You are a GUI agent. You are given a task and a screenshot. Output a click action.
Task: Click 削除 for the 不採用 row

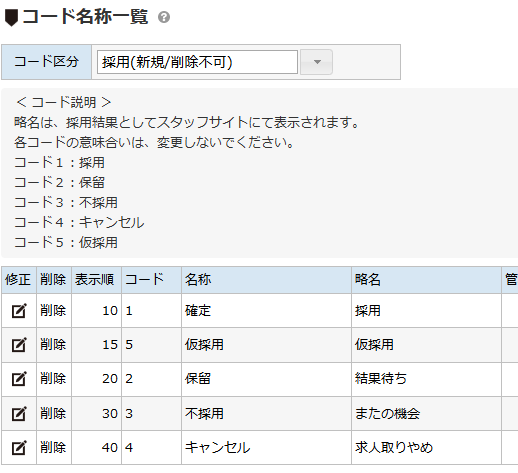click(x=53, y=413)
